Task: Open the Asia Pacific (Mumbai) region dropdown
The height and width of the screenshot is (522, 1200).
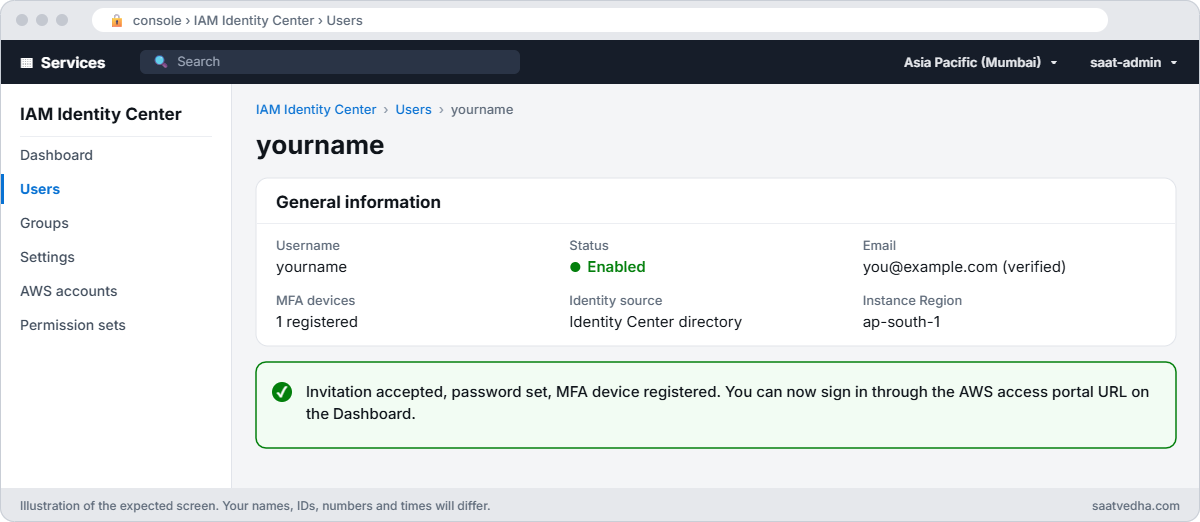Action: 980,62
